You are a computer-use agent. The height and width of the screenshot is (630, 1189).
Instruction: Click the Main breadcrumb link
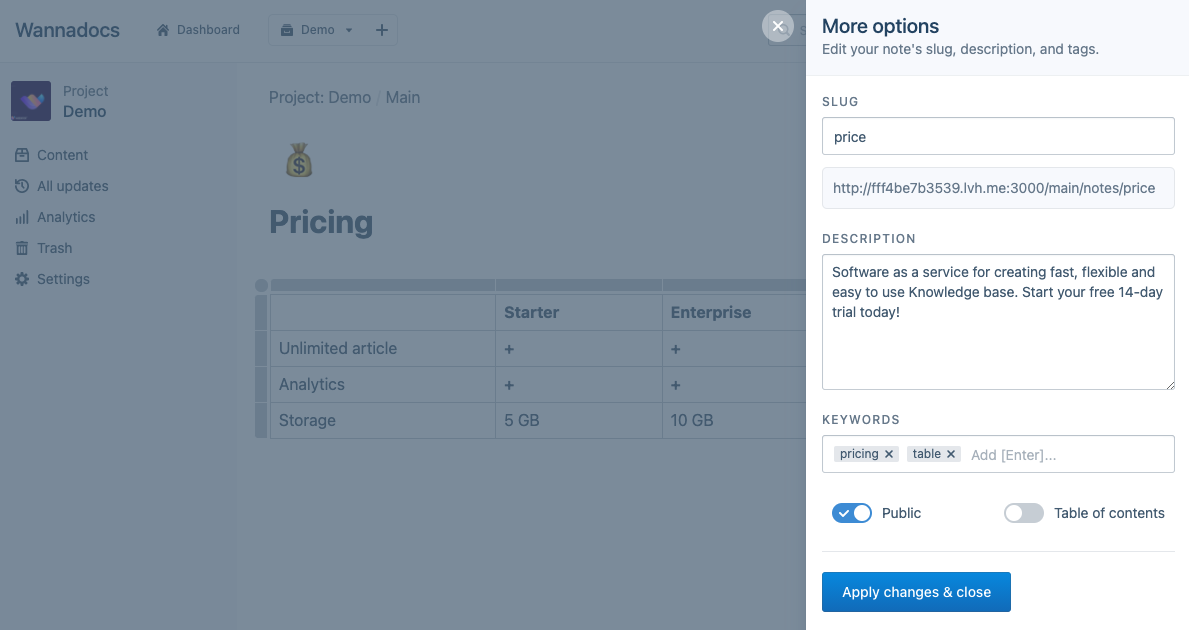click(x=403, y=97)
